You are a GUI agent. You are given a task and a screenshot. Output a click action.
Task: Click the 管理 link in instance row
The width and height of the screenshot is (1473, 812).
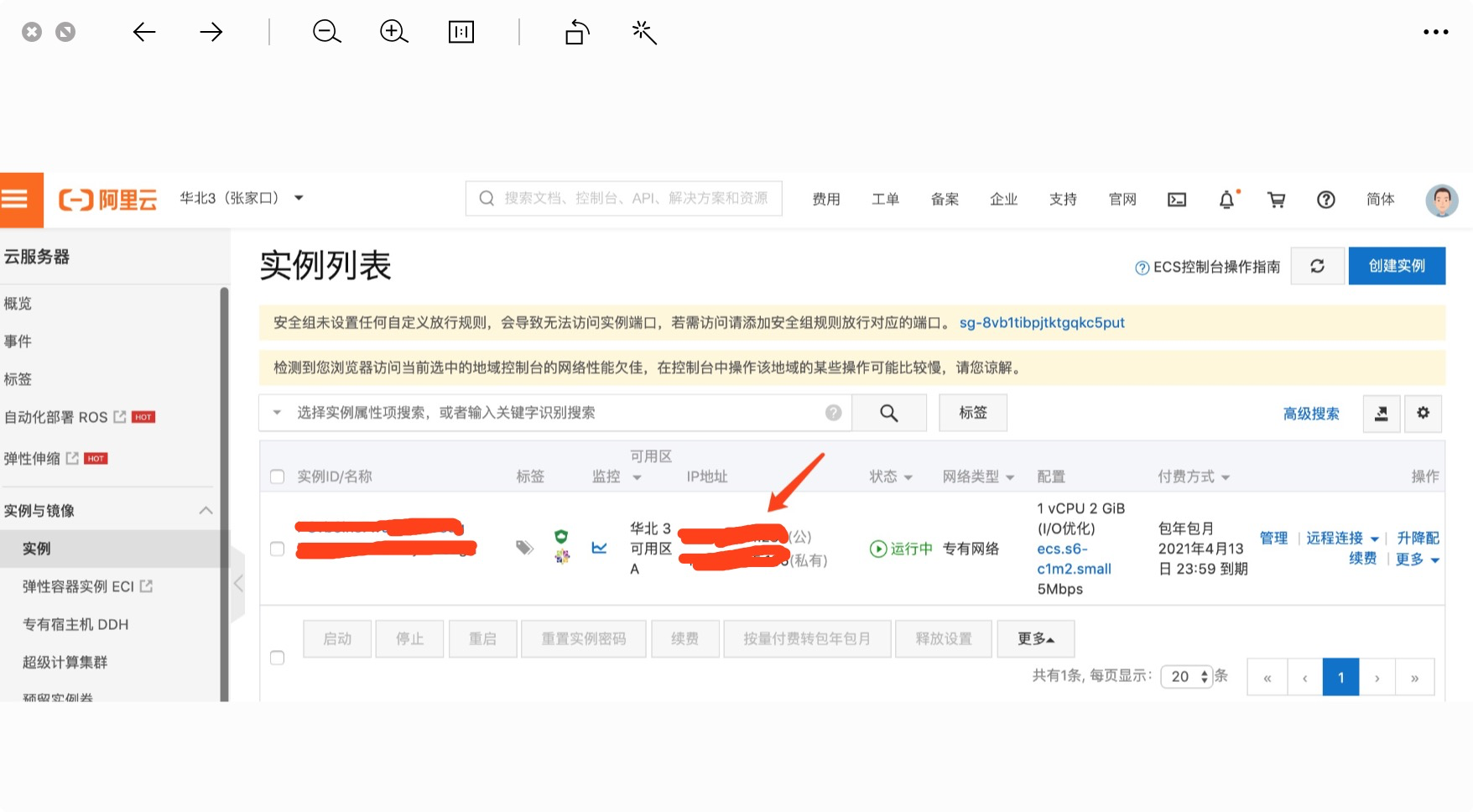[x=1273, y=539]
